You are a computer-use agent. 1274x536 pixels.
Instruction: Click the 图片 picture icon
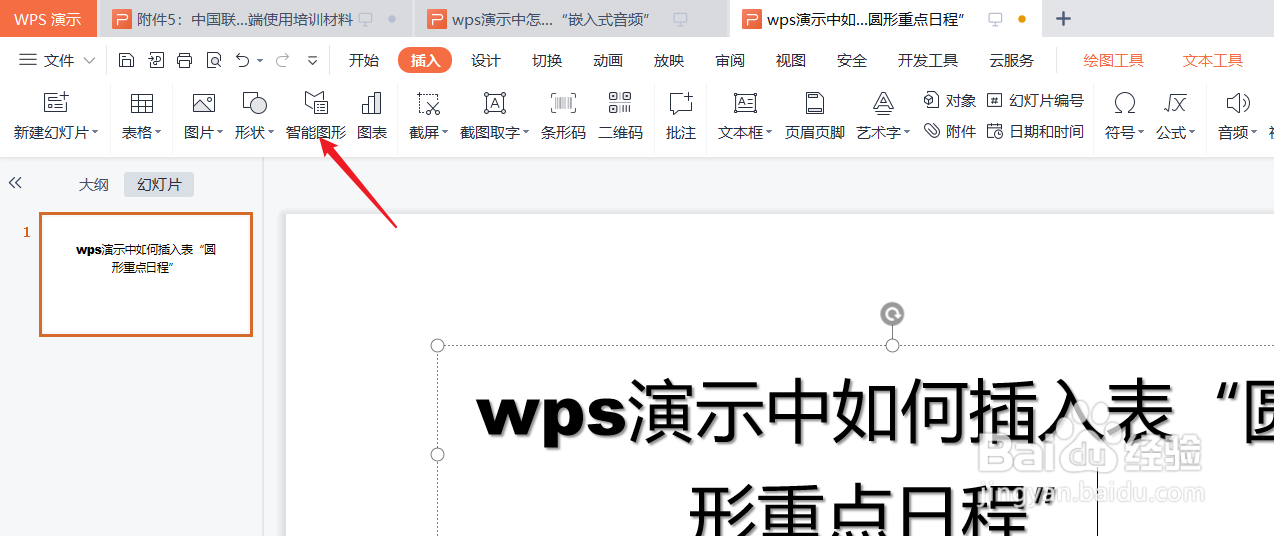coord(204,102)
